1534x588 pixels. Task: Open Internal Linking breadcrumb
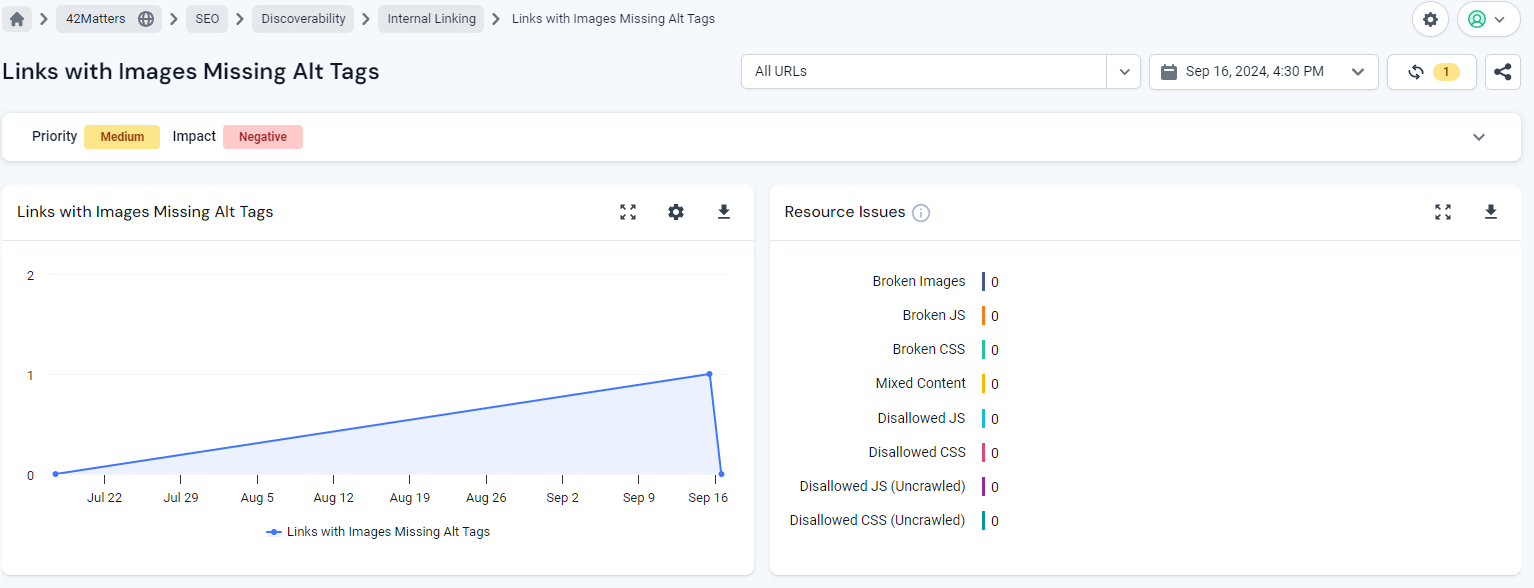point(431,19)
